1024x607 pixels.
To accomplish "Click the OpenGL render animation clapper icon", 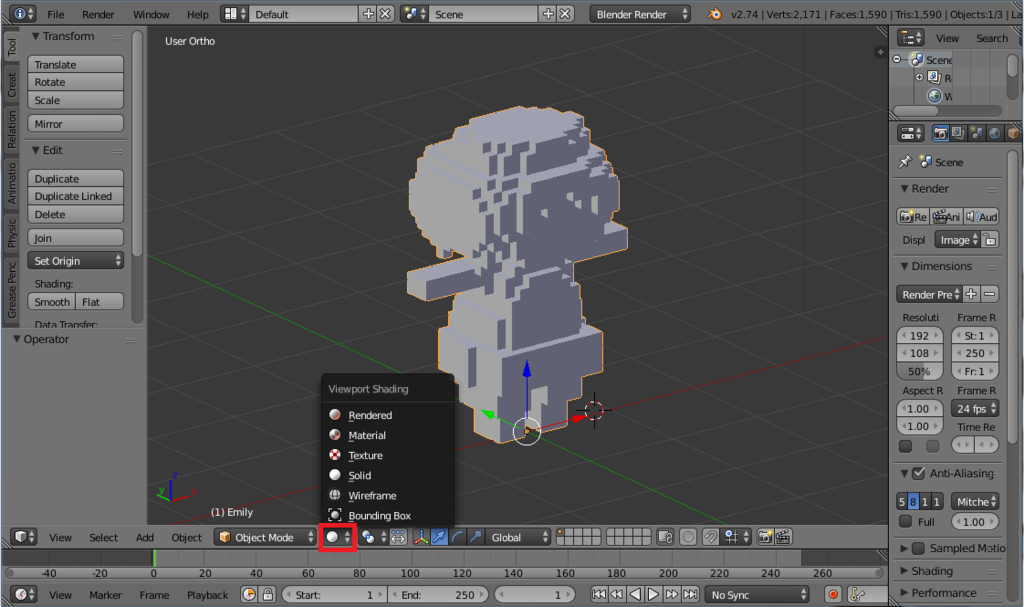I will pyautogui.click(x=783, y=537).
